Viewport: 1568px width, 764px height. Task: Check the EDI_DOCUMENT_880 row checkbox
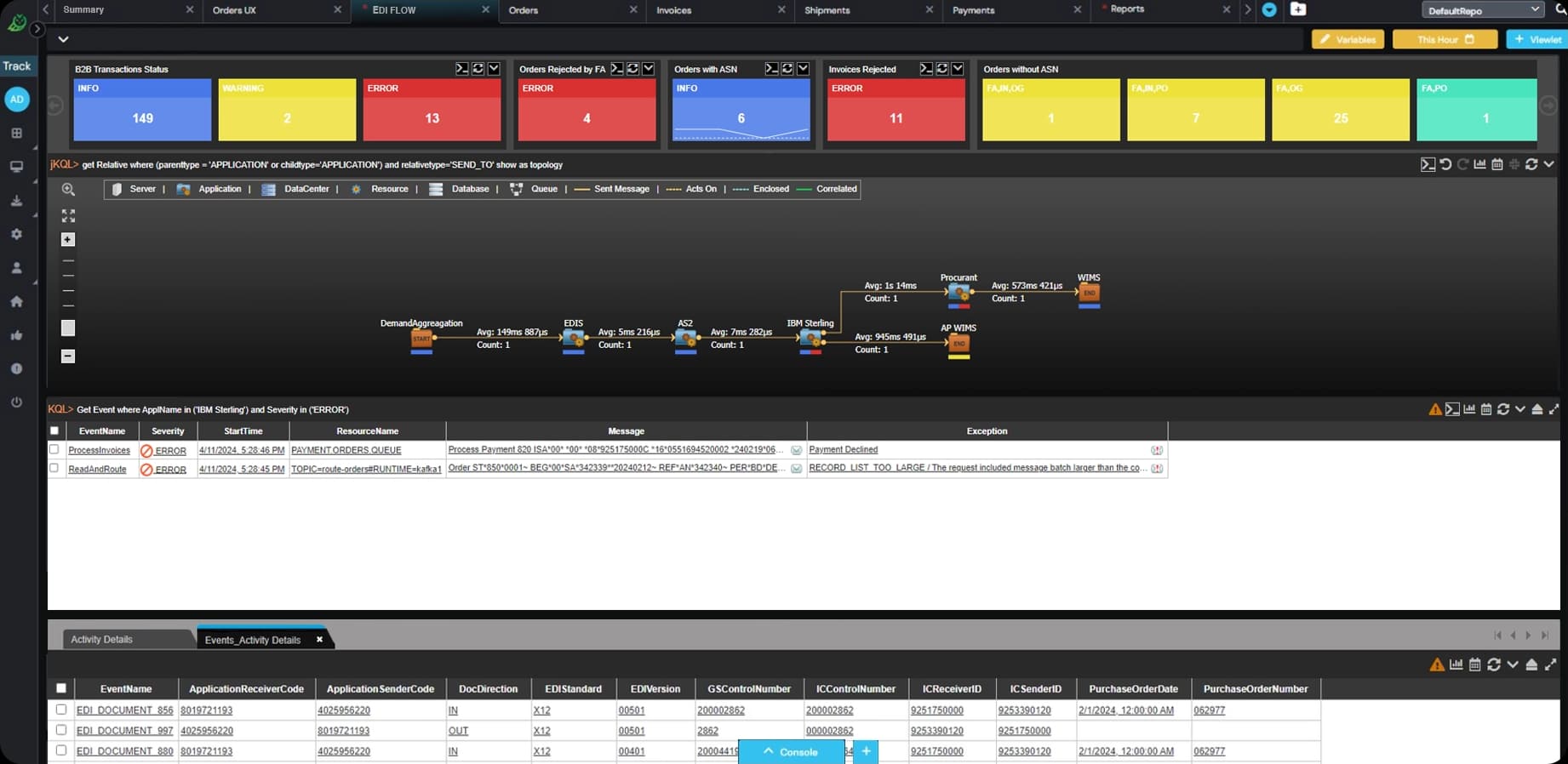point(60,750)
